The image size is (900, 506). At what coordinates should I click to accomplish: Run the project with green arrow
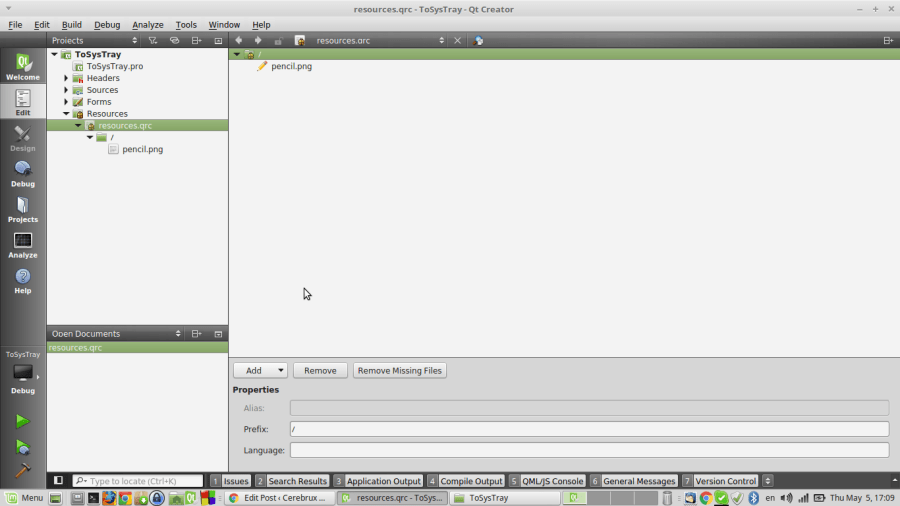22,421
